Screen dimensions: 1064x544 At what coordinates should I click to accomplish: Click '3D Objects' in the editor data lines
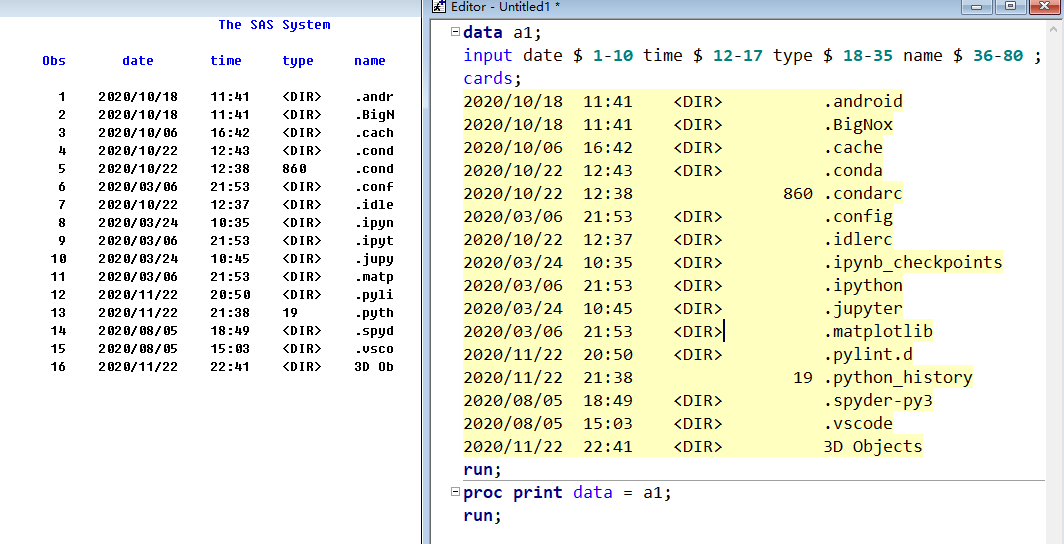[x=873, y=447]
